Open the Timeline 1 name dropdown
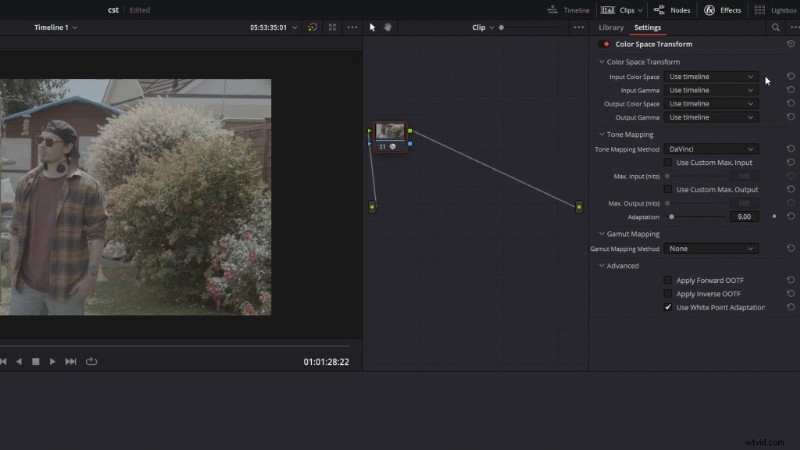Viewport: 800px width, 450px height. click(56, 28)
